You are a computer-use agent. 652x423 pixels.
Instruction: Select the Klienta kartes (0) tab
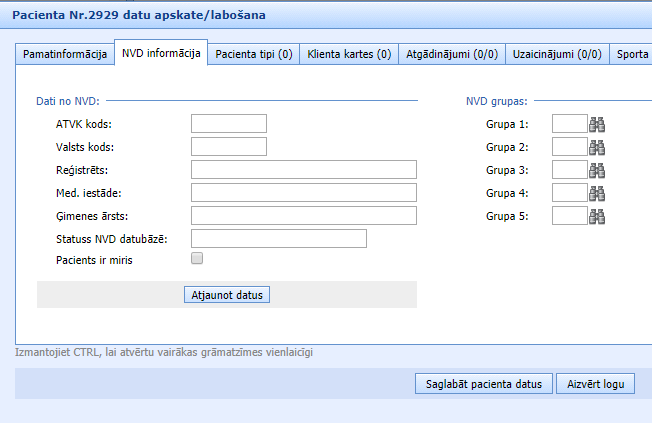click(349, 54)
